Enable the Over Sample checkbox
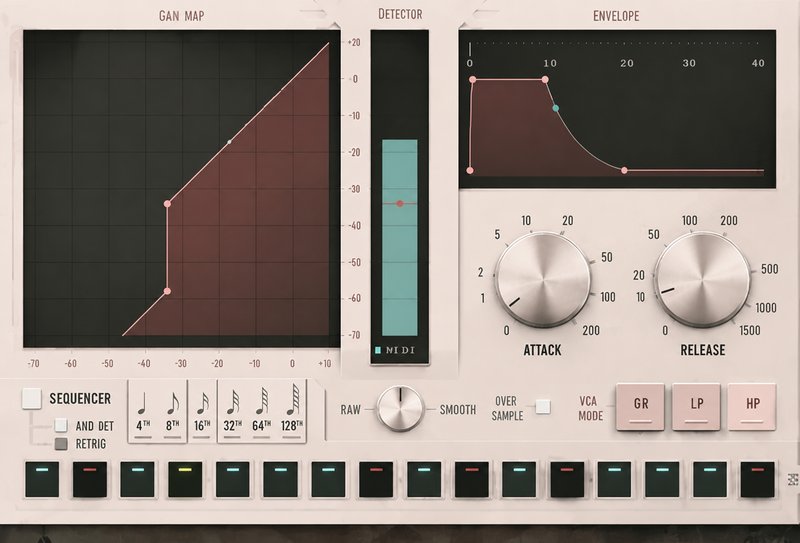Image resolution: width=800 pixels, height=543 pixels. (543, 407)
